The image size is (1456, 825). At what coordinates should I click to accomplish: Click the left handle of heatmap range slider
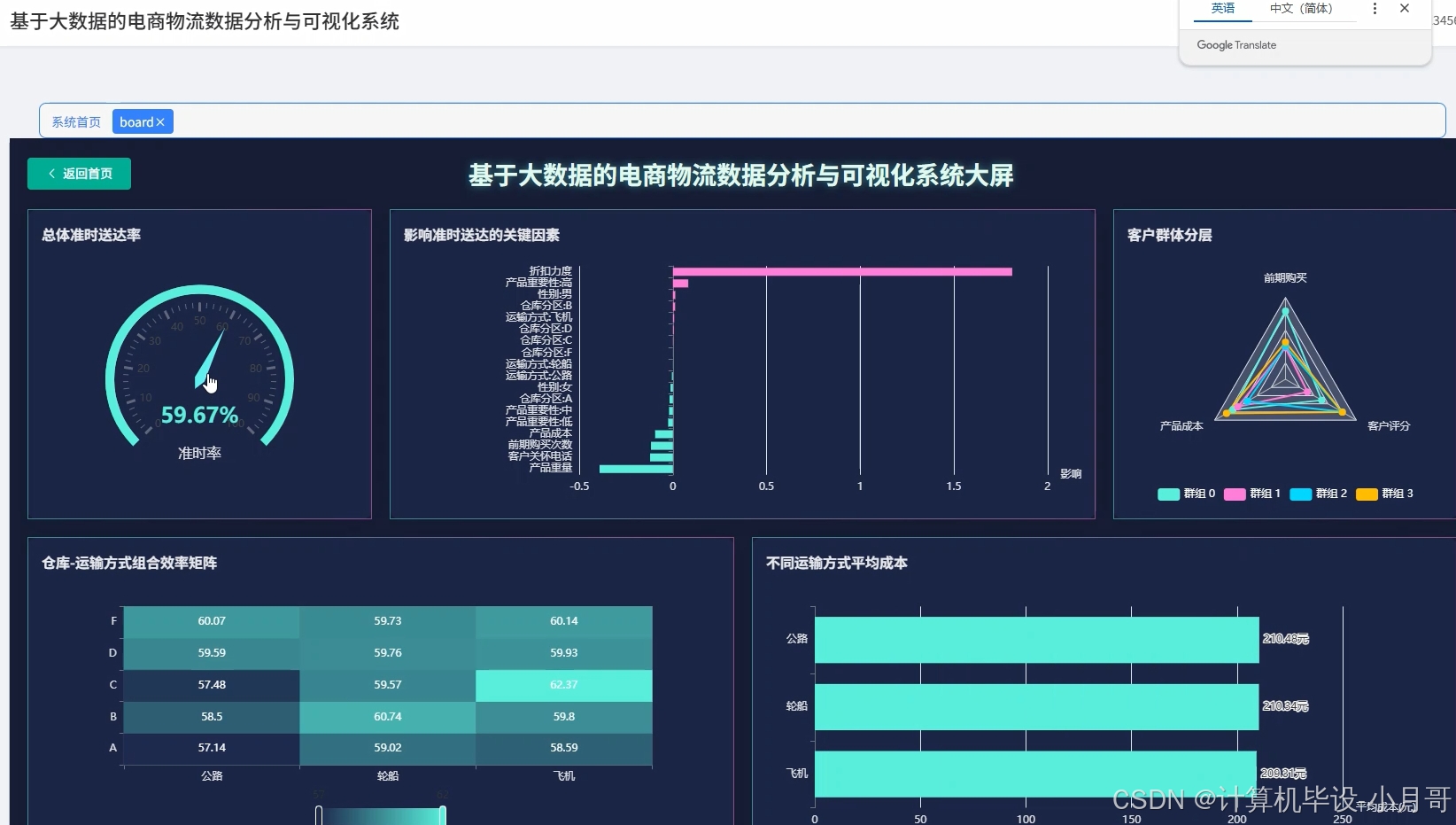319,815
